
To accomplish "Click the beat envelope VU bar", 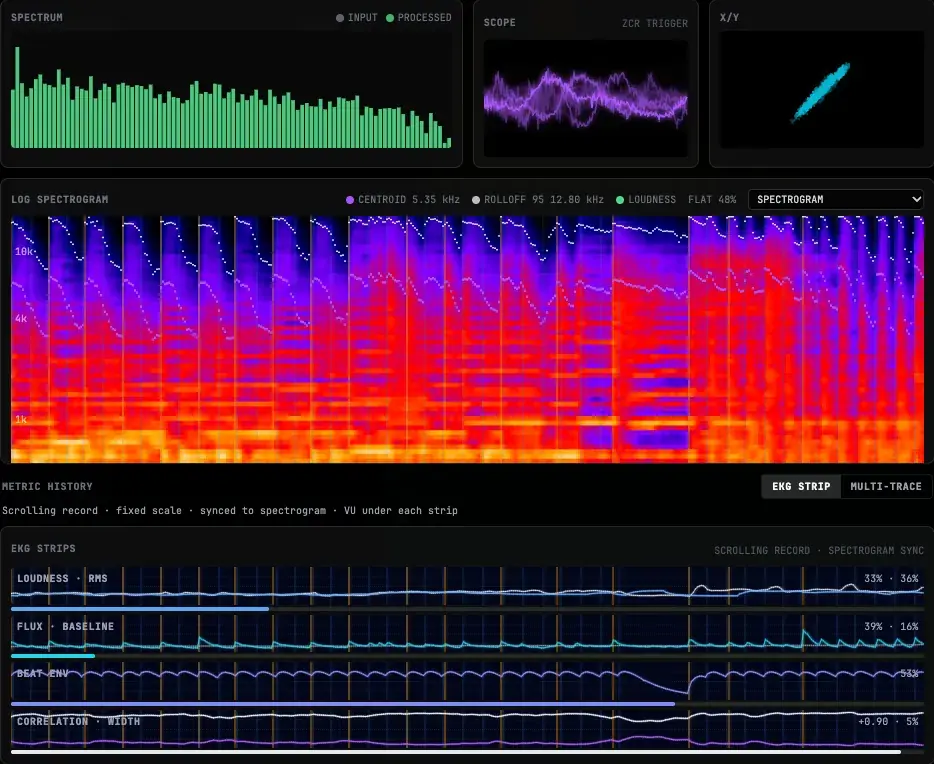I will click(468, 704).
